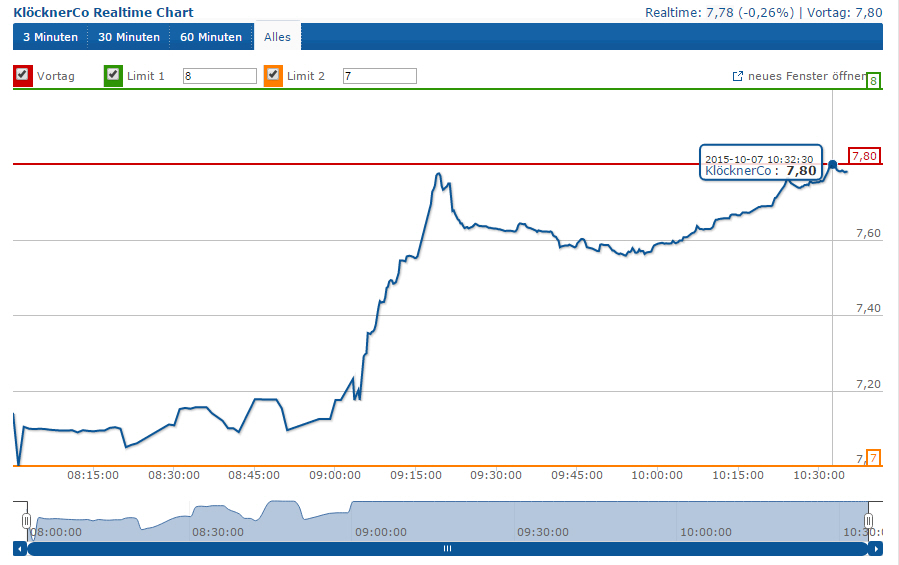The height and width of the screenshot is (565, 899).
Task: Click the Vortag: 7,80 header text
Action: click(845, 13)
